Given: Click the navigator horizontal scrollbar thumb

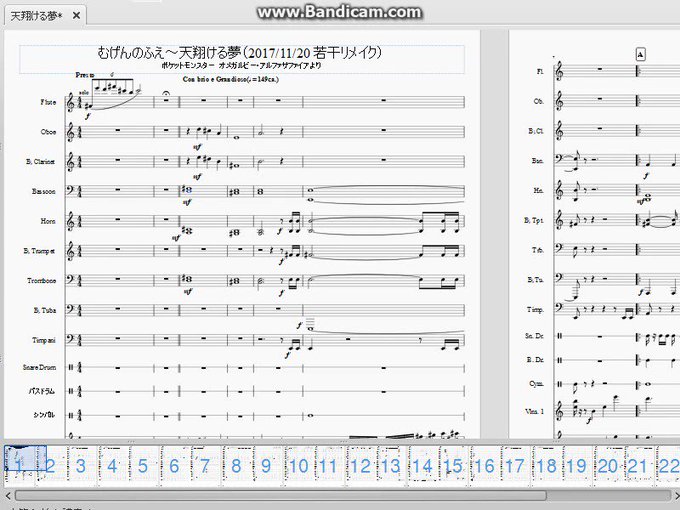Looking at the screenshot, I should pos(281,495).
